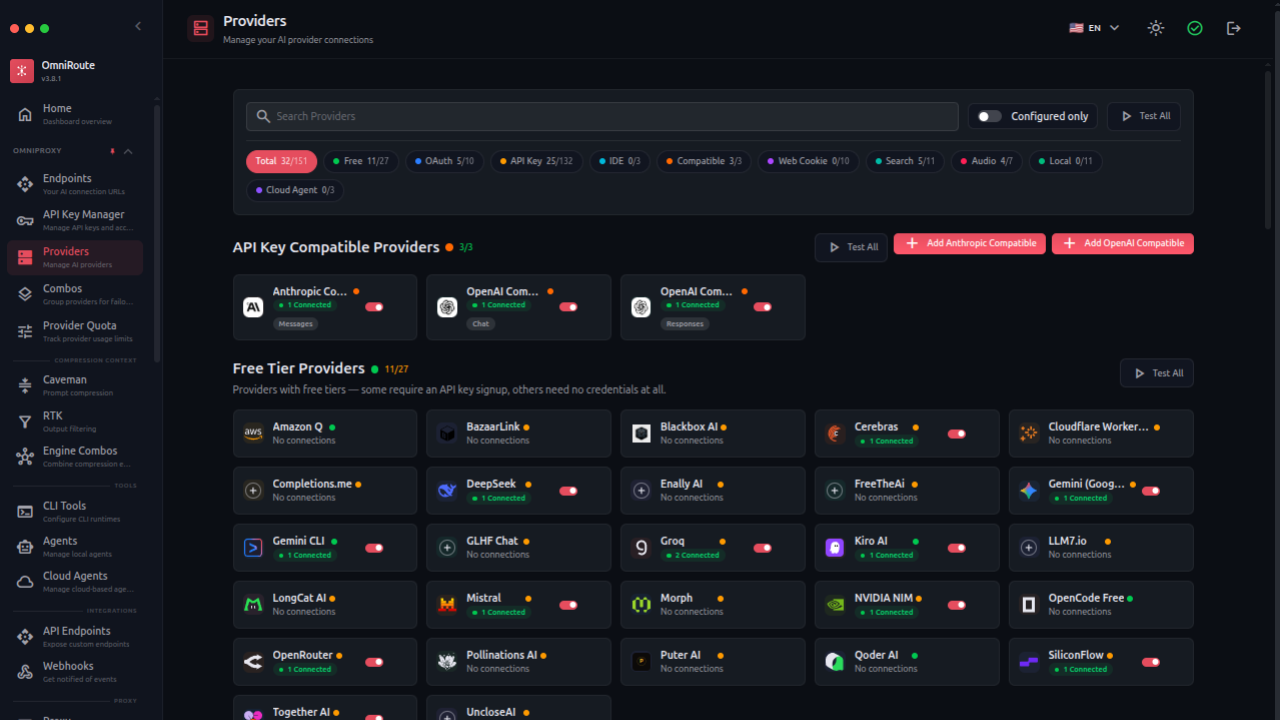The width and height of the screenshot is (1280, 720).
Task: Click Test All next to Configured only
Action: [x=1144, y=116]
